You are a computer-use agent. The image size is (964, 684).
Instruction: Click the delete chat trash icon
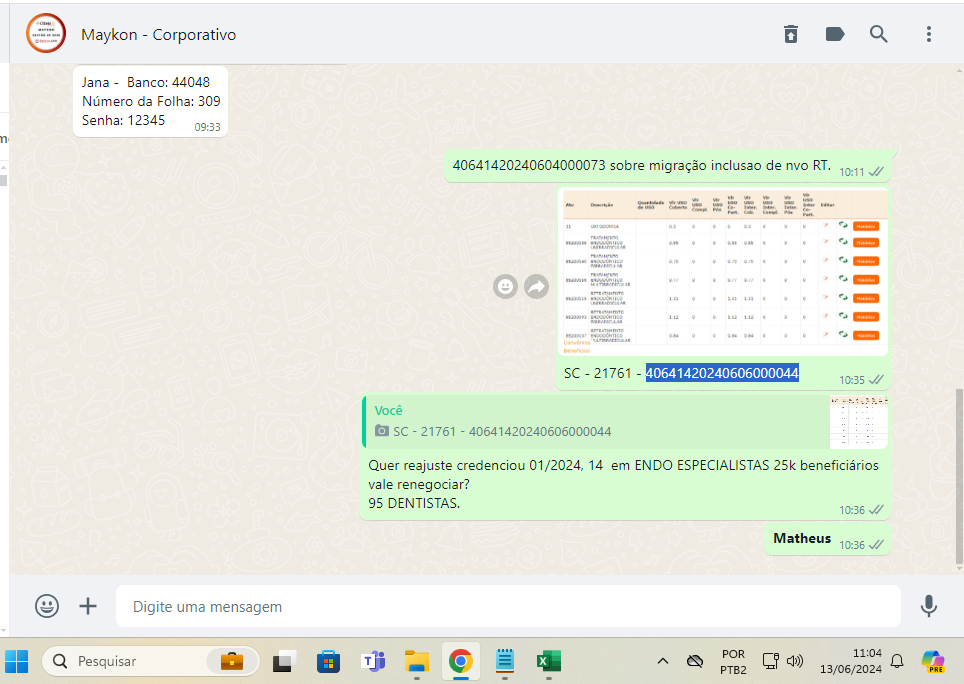click(x=791, y=34)
